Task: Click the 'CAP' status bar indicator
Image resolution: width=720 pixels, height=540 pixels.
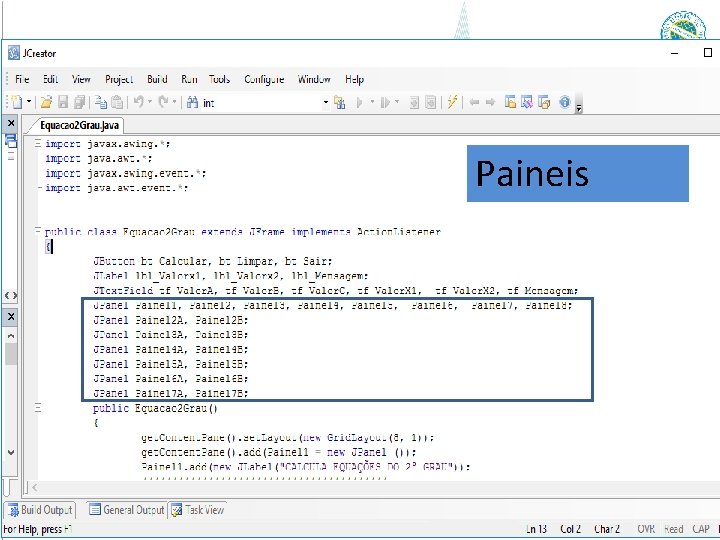Action: coord(700,529)
